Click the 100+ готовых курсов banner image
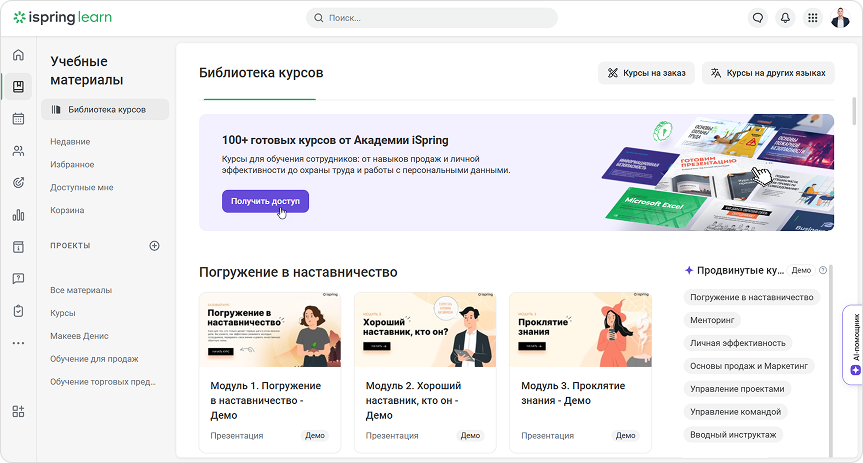The width and height of the screenshot is (863, 463). [718, 172]
